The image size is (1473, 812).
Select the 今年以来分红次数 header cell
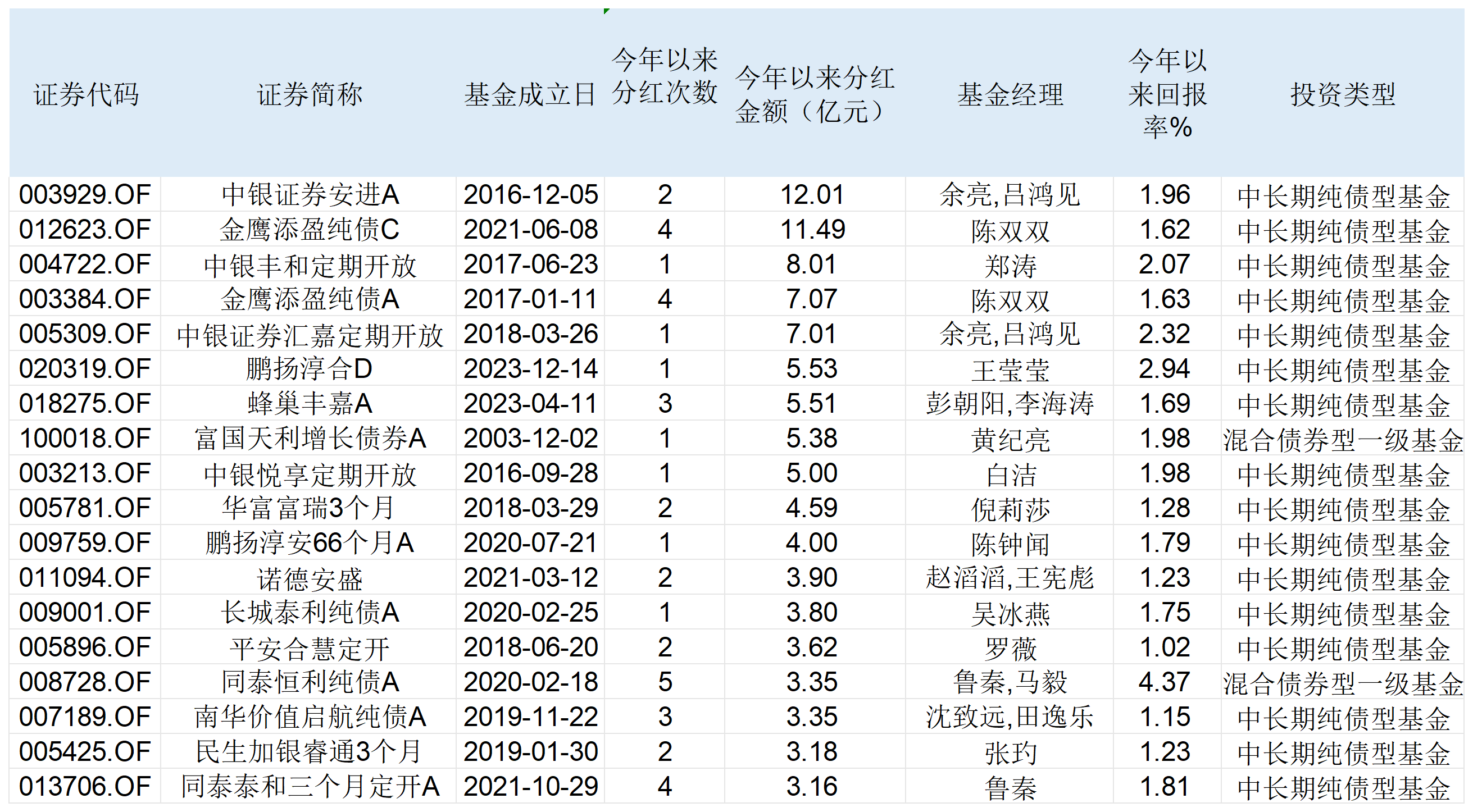[x=664, y=76]
